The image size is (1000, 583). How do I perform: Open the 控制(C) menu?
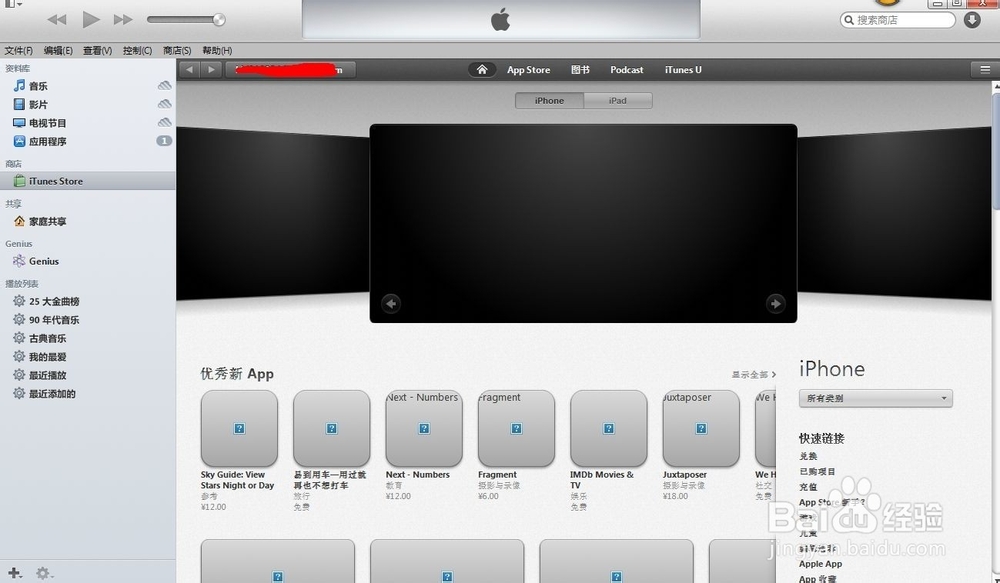[x=137, y=50]
